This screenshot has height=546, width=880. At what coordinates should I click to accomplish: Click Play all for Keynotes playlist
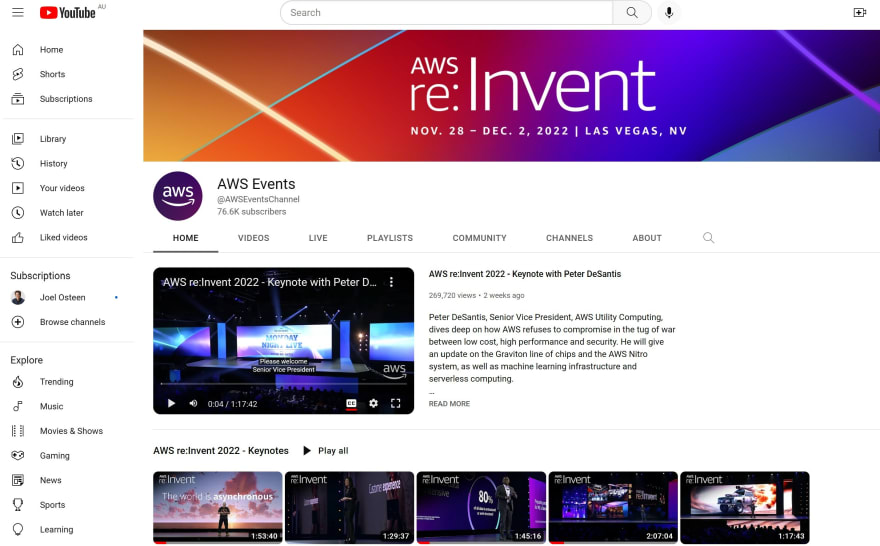326,451
